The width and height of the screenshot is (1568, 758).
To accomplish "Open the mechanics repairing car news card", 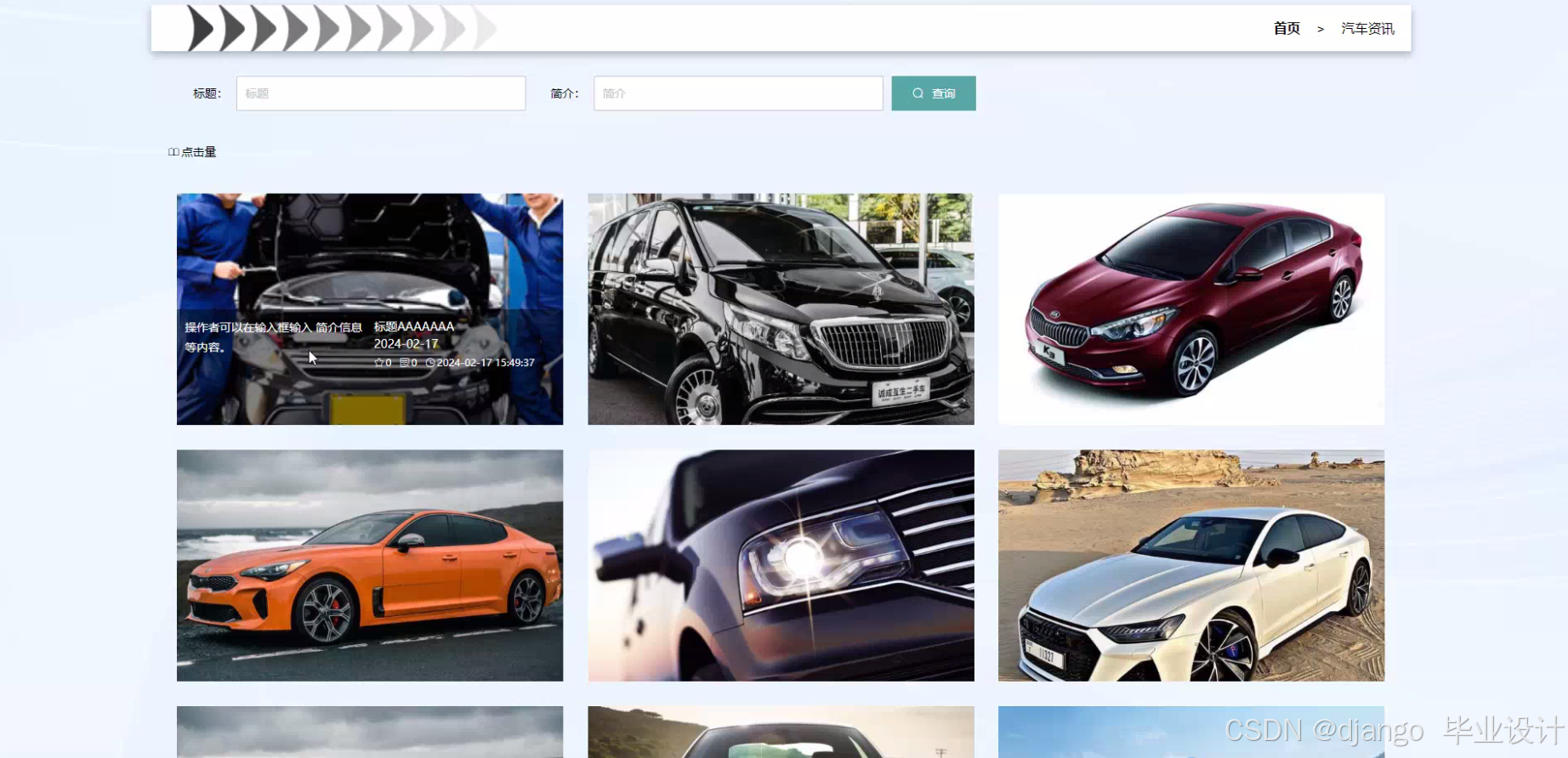I will (x=370, y=309).
